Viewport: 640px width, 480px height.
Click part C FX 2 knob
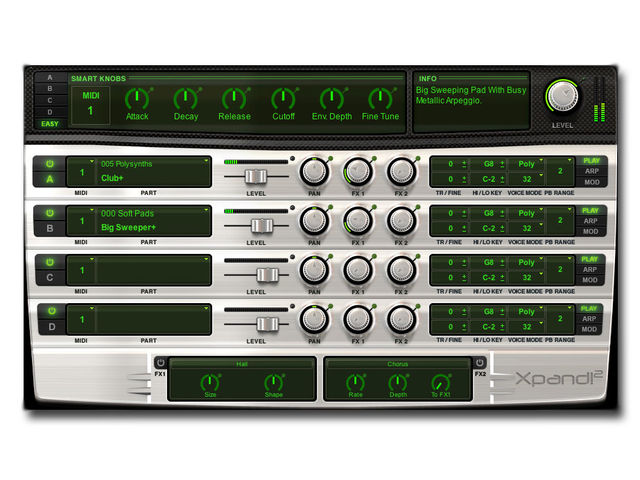[402, 270]
